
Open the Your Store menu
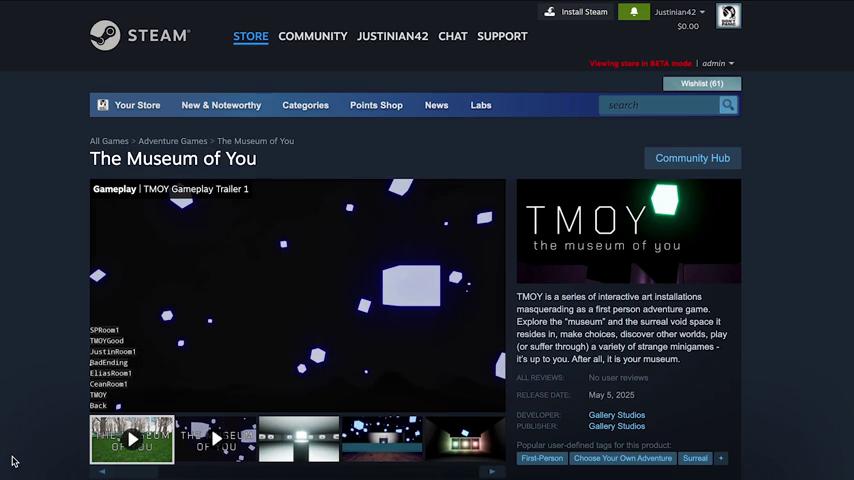pyautogui.click(x=137, y=105)
